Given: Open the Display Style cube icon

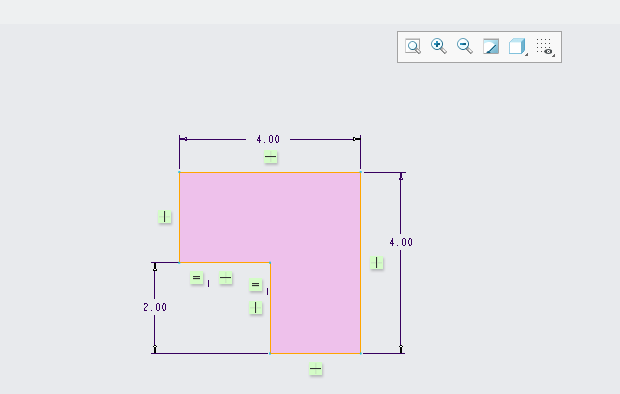Looking at the screenshot, I should (x=518, y=47).
